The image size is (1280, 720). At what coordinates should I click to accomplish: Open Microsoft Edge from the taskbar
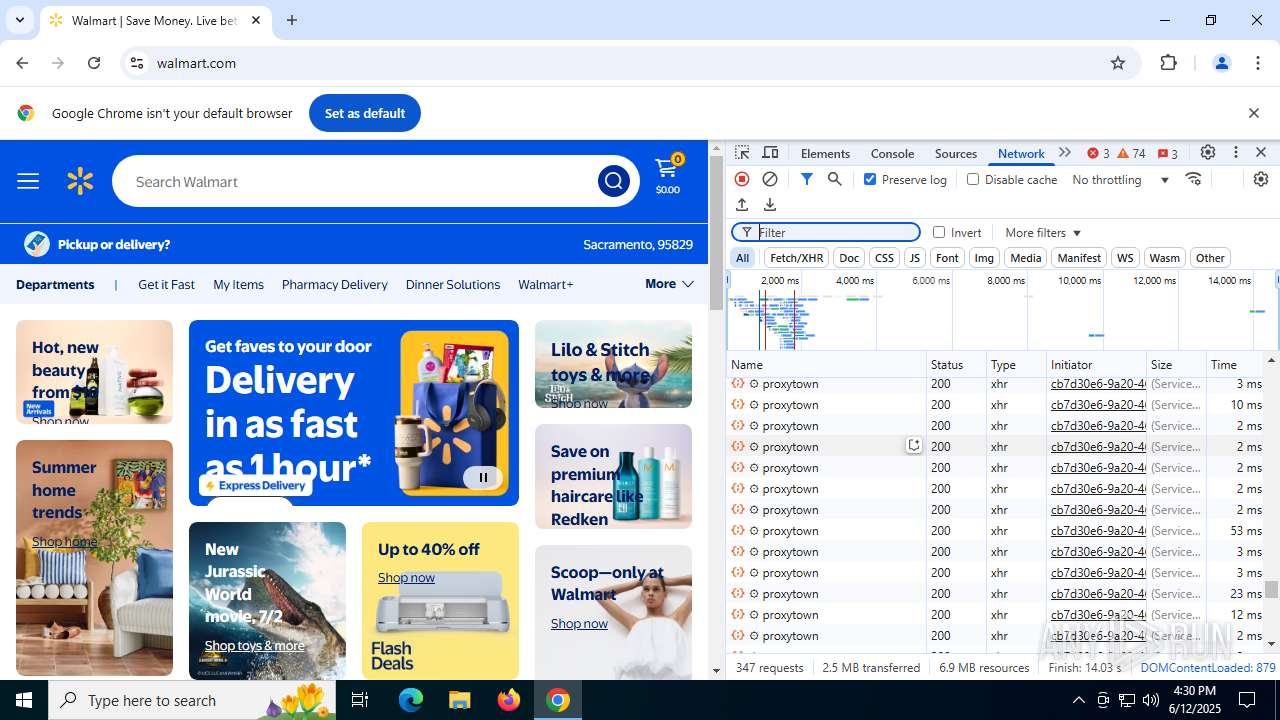[411, 700]
